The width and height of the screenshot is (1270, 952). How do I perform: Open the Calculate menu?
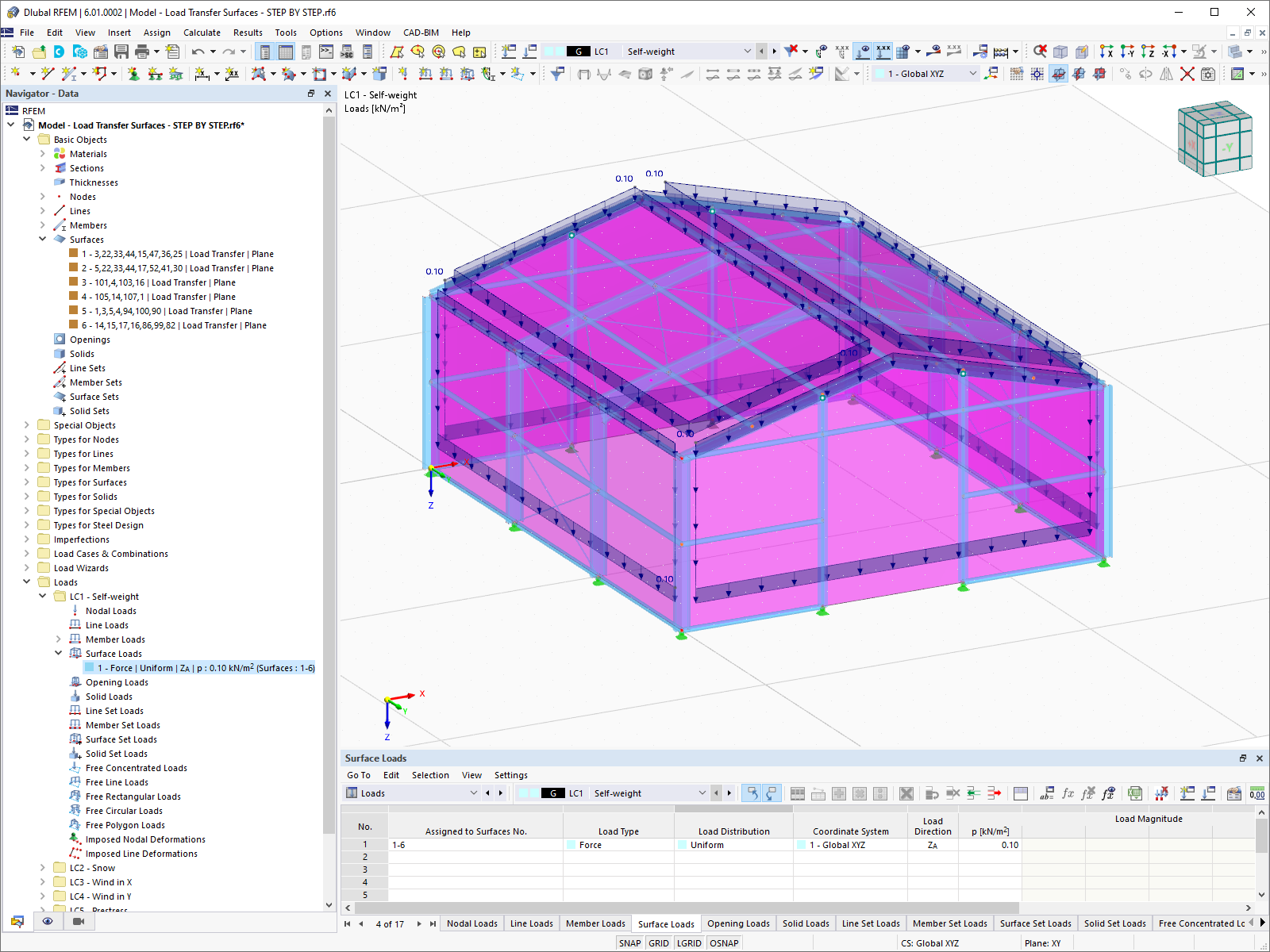pos(202,33)
